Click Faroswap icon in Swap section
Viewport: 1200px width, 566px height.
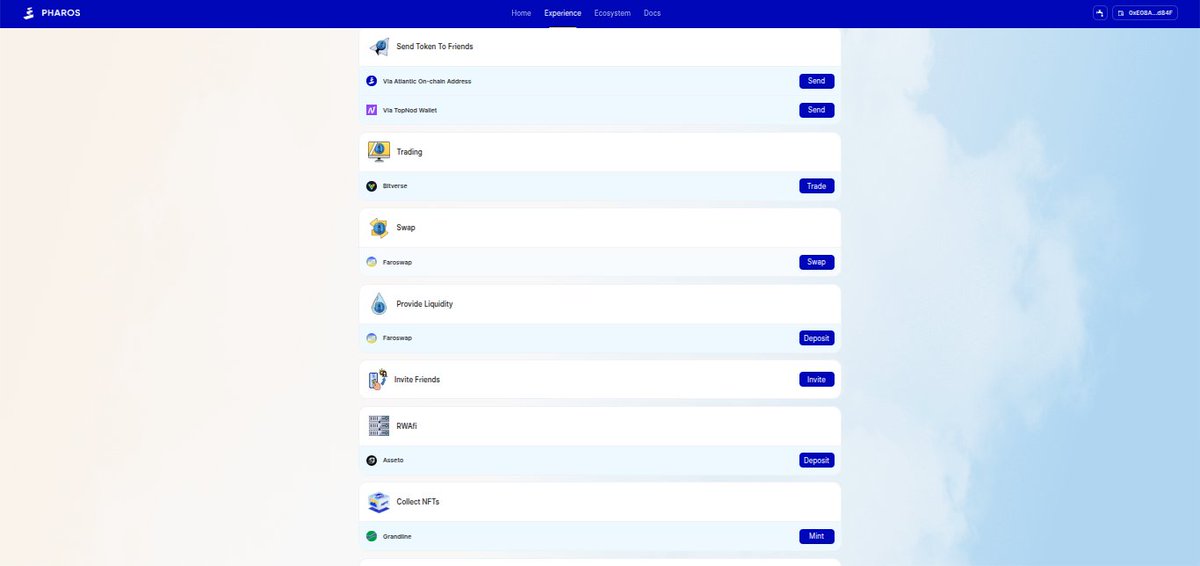coord(372,262)
